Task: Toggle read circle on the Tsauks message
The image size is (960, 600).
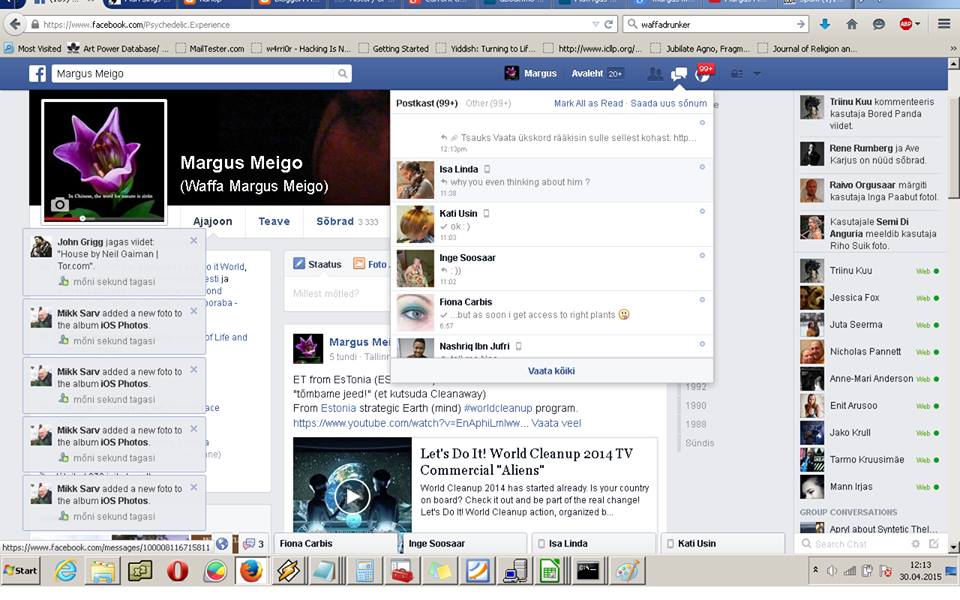Action: [702, 123]
